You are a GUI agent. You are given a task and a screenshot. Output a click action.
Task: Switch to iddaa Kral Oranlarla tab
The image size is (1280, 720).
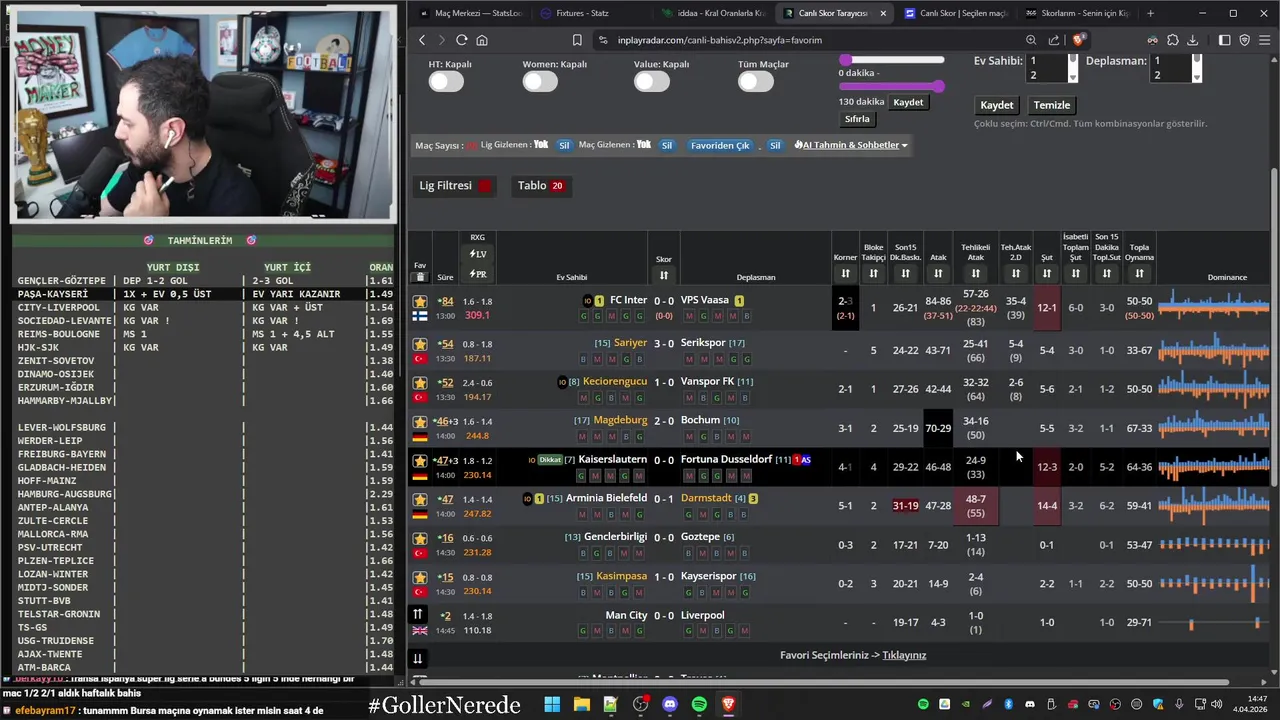pos(712,13)
